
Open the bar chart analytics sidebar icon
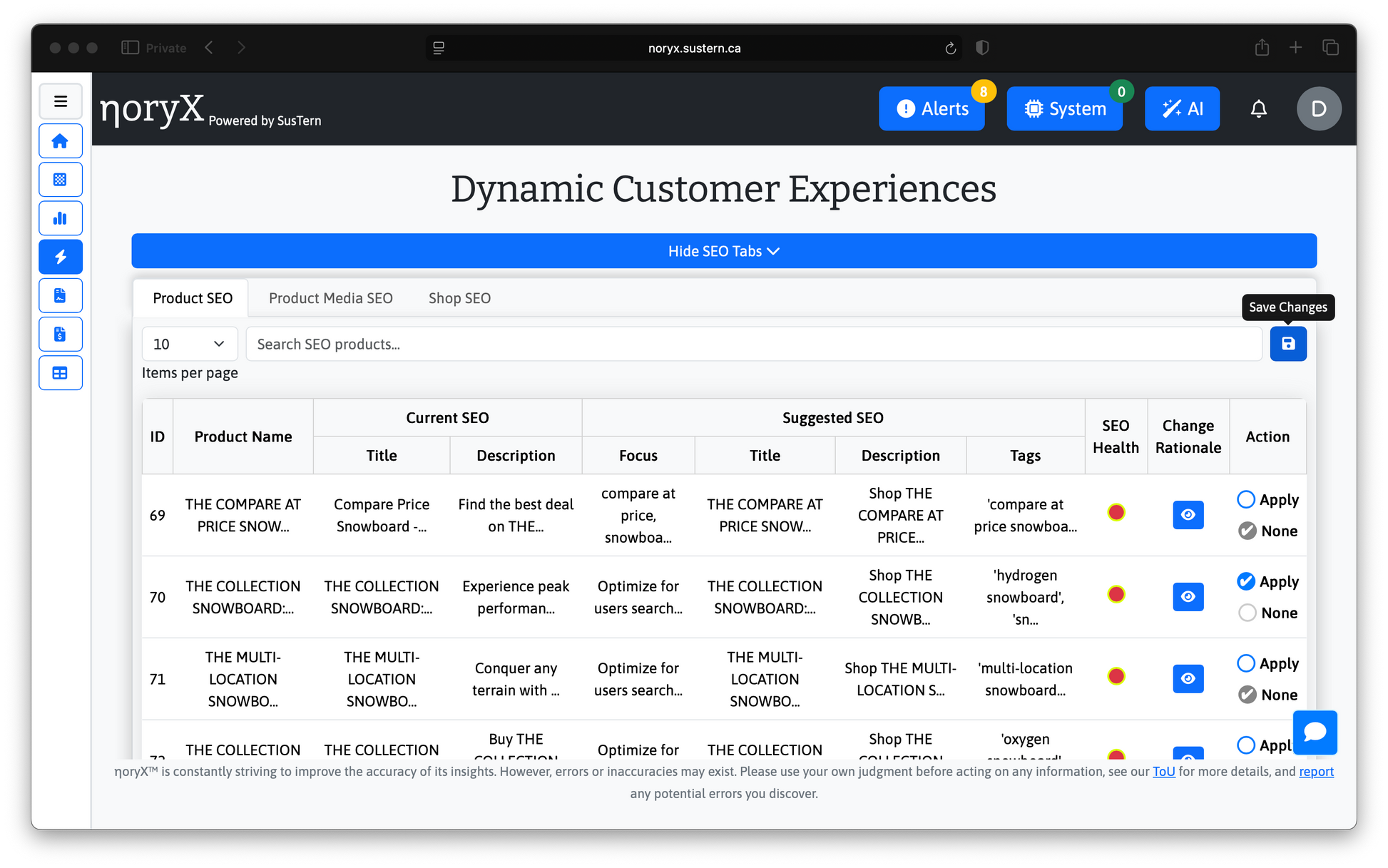pos(61,218)
